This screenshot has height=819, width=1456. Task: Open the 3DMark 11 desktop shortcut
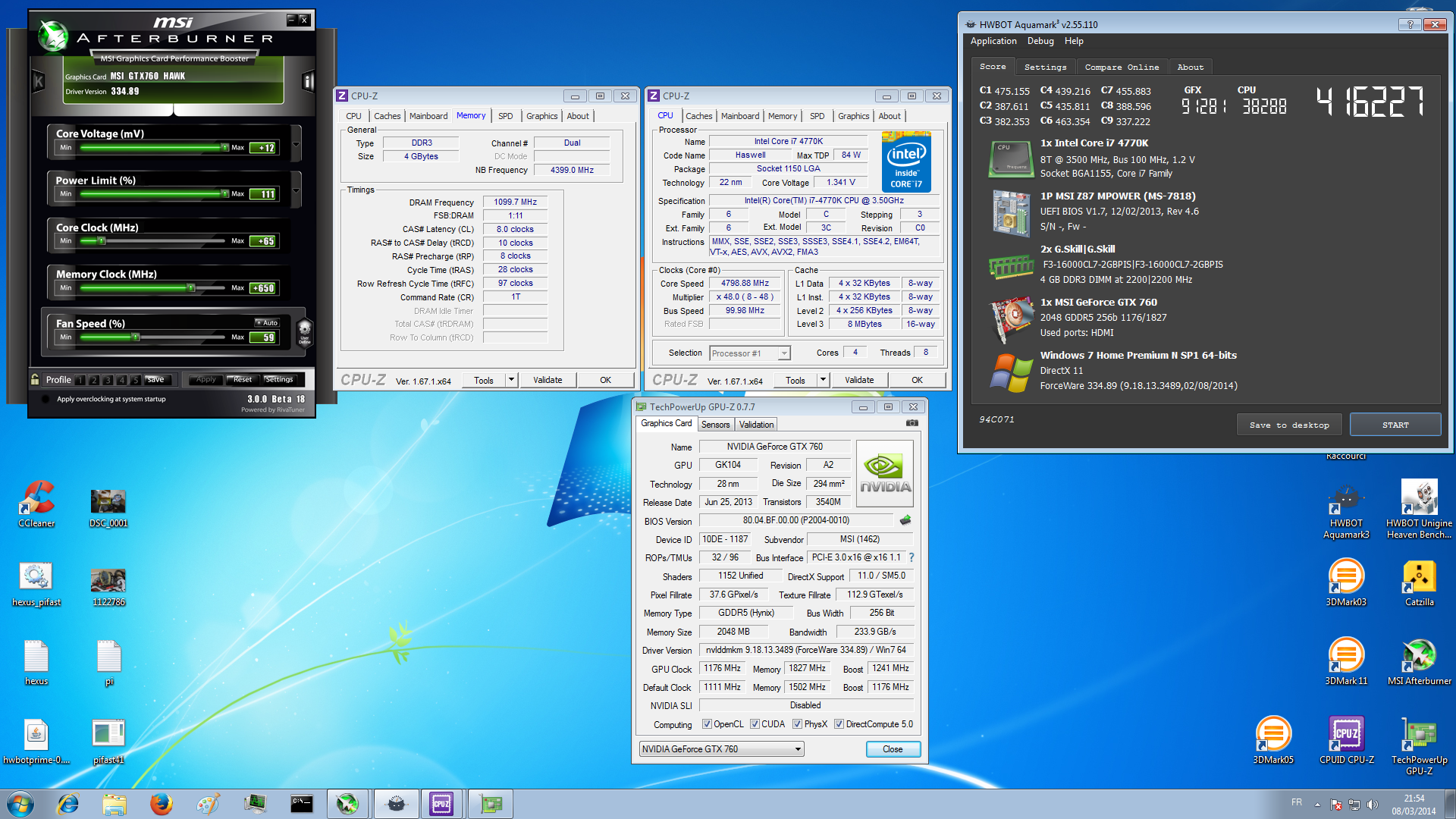click(1346, 661)
